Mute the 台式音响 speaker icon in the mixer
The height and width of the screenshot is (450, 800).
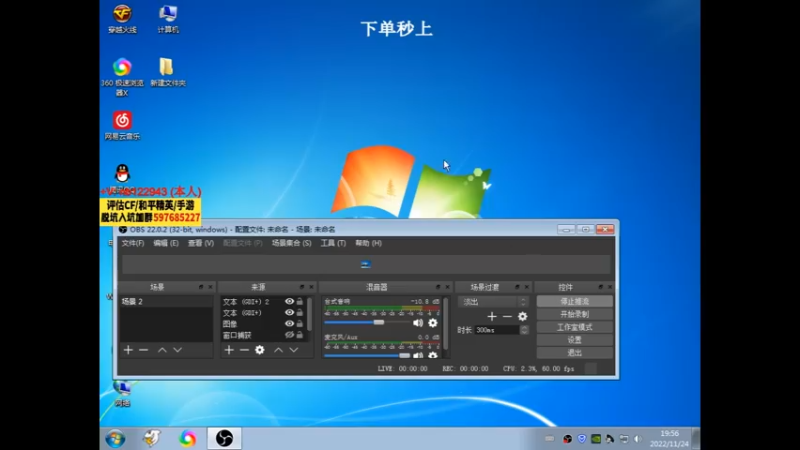(418, 322)
